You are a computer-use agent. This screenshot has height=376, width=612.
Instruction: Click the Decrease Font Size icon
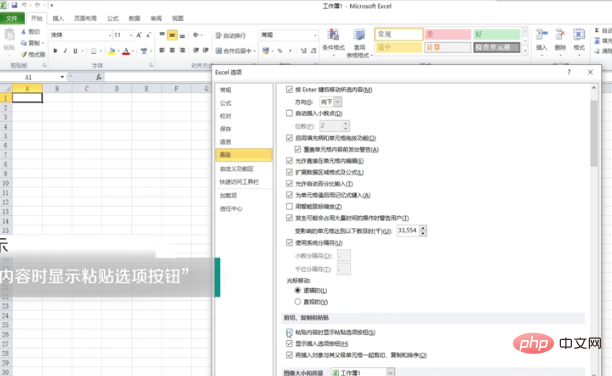(148, 35)
